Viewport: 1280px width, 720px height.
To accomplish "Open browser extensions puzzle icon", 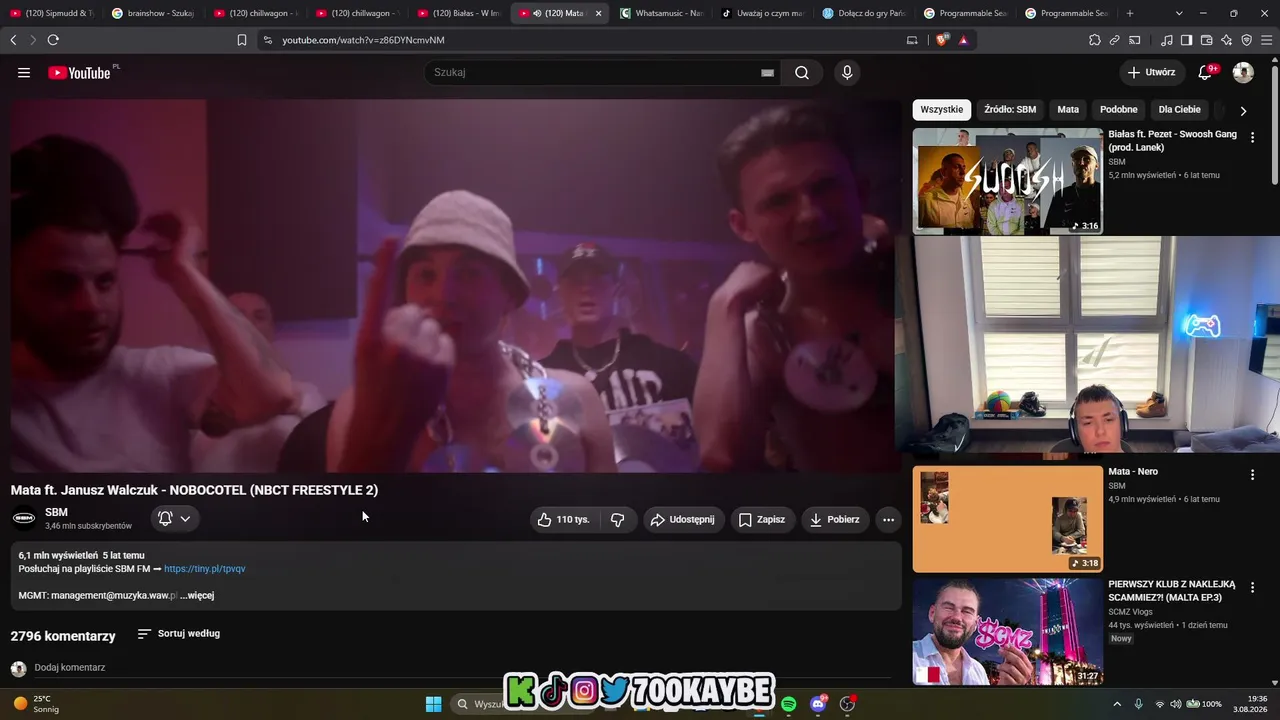I will [x=1095, y=40].
